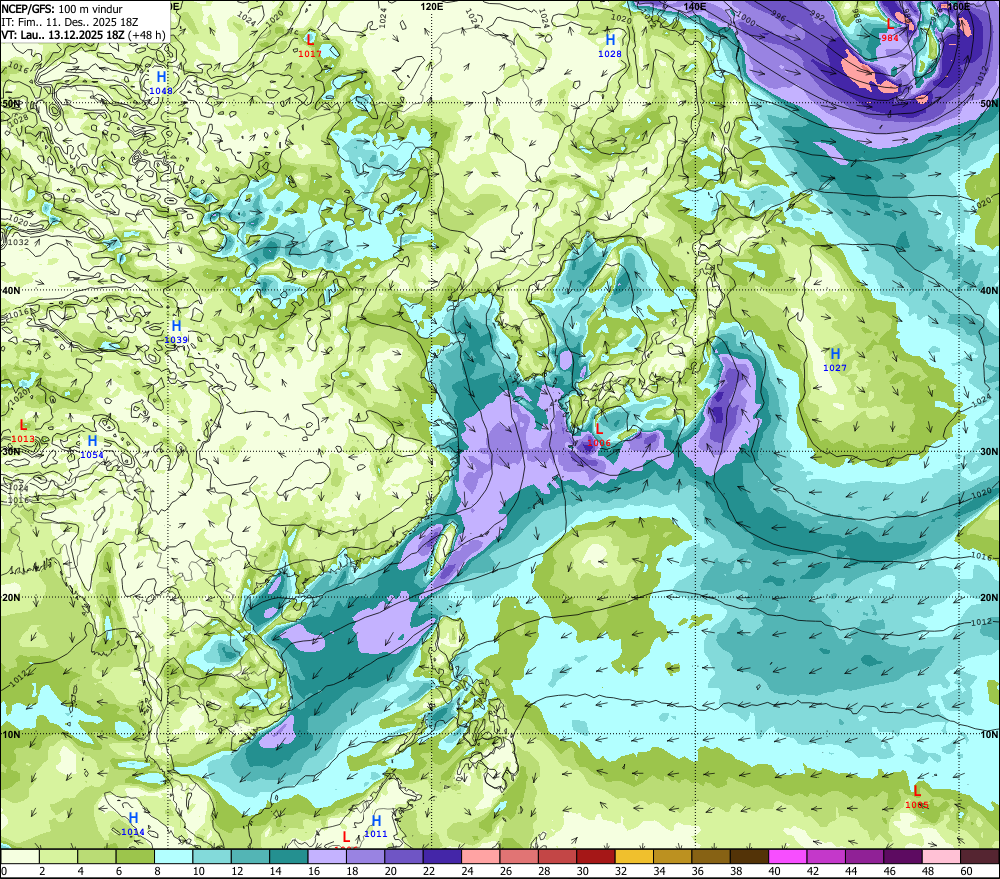Click the L marker labeled 1017
The height and width of the screenshot is (879, 1000).
[311, 40]
